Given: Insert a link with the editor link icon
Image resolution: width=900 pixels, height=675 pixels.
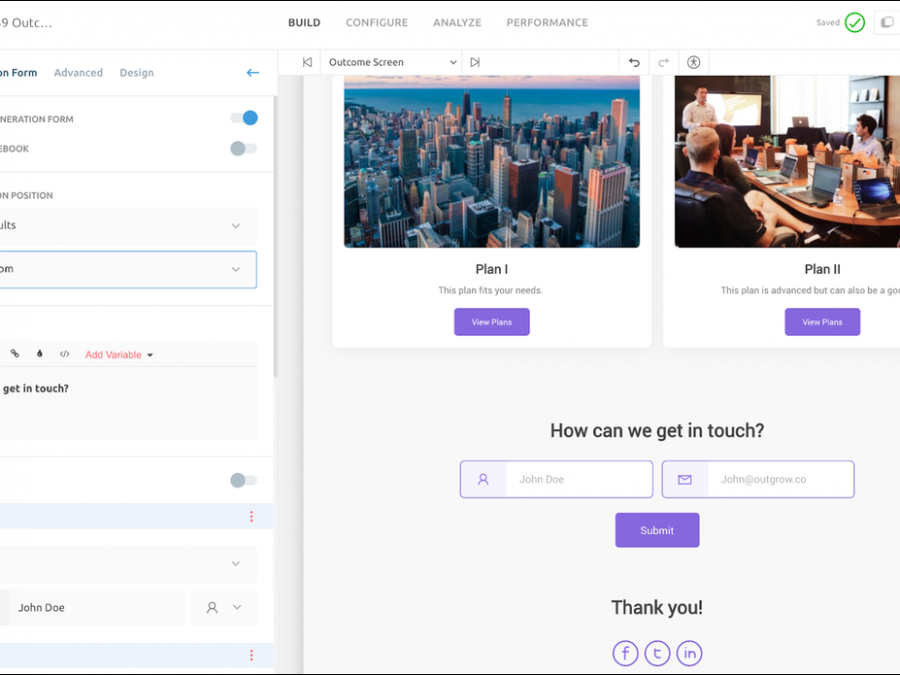Looking at the screenshot, I should (15, 354).
